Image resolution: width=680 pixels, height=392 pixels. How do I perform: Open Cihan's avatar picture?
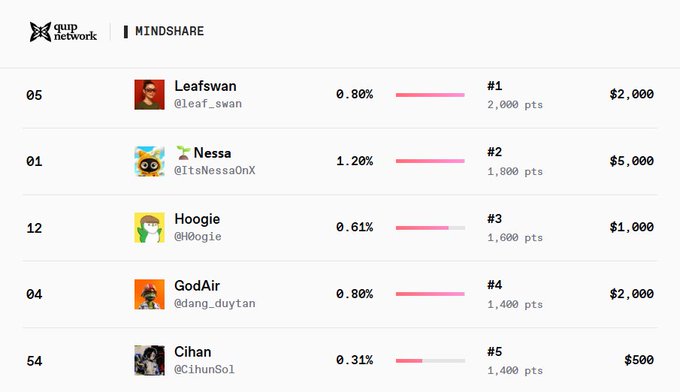pos(149,360)
